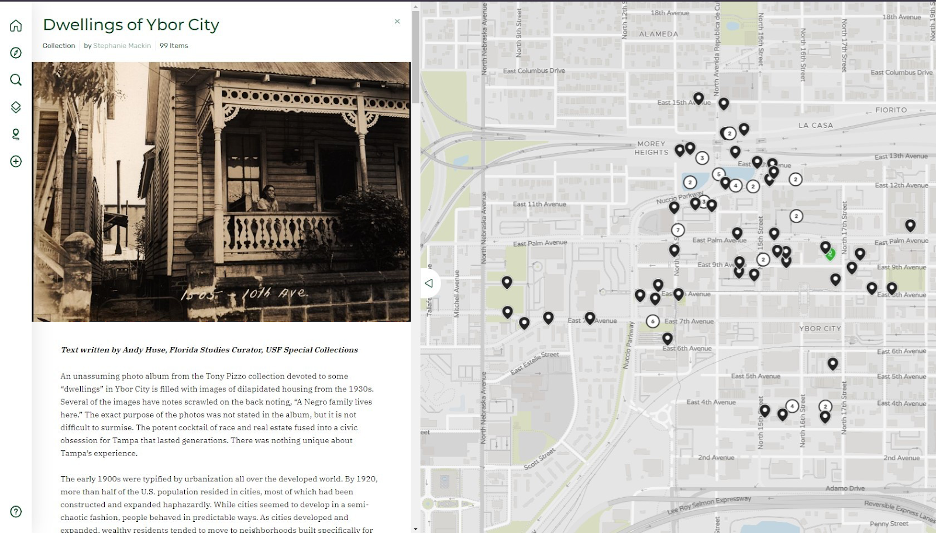The height and width of the screenshot is (534, 936).
Task: Select far right pin above East Palm Avenue
Action: click(910, 226)
